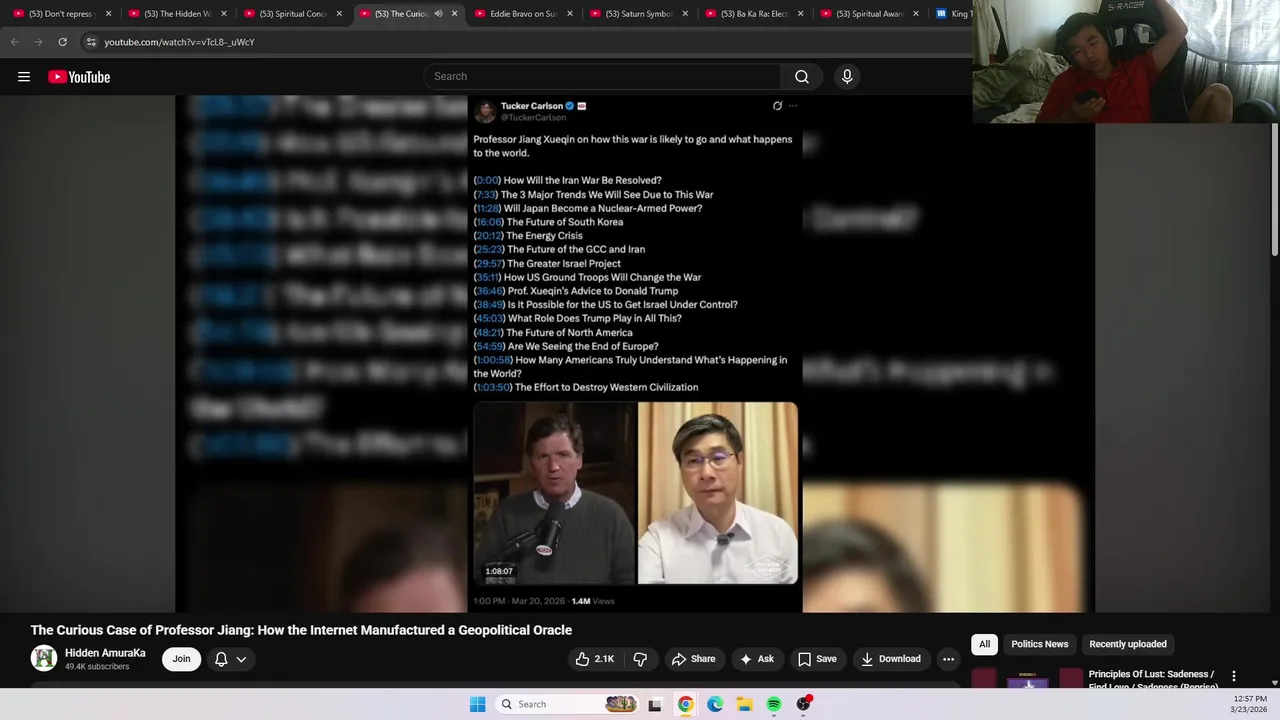The image size is (1280, 720).
Task: Open File Explorer from the taskbar
Action: pos(744,704)
